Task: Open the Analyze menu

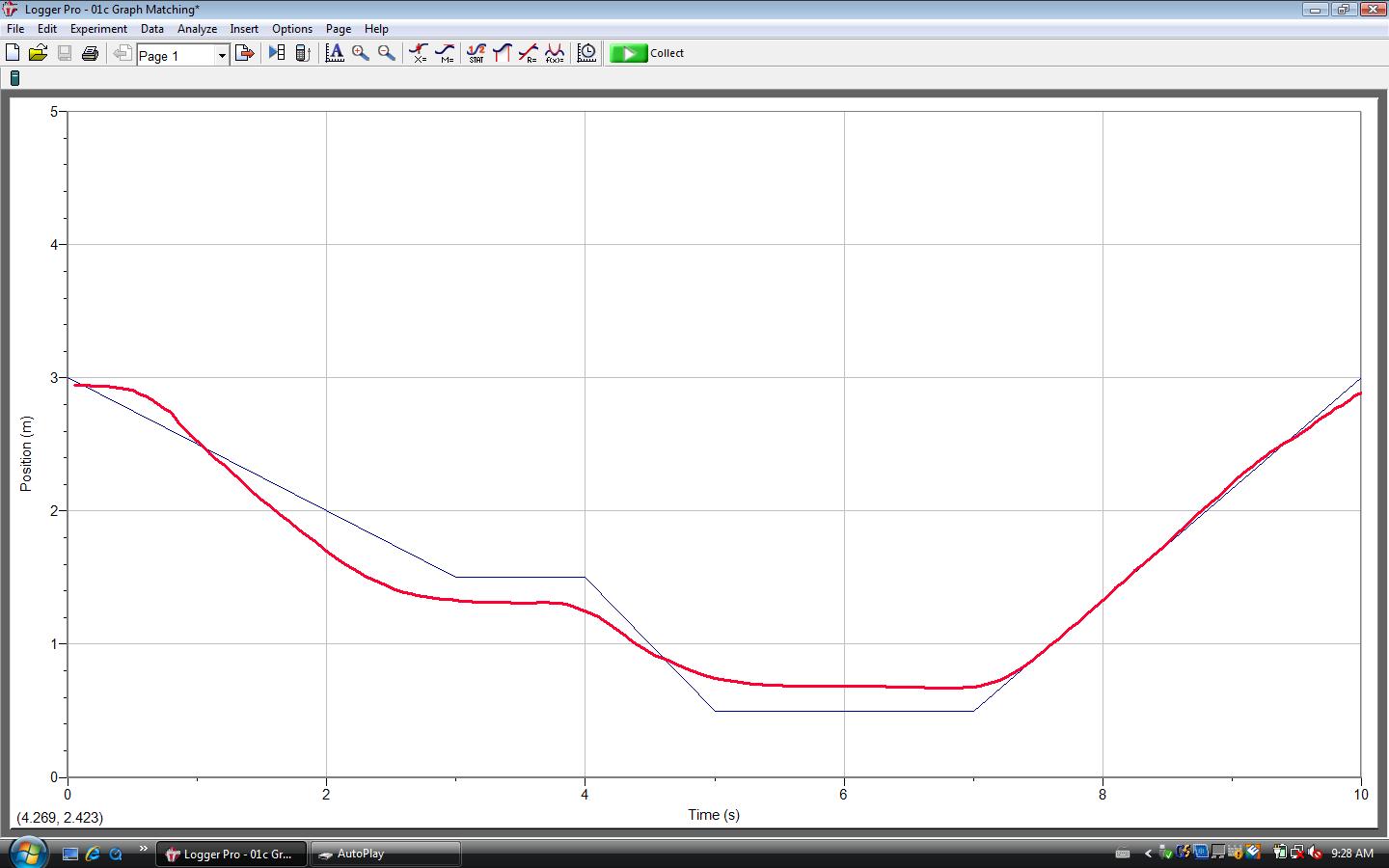Action: [x=197, y=29]
